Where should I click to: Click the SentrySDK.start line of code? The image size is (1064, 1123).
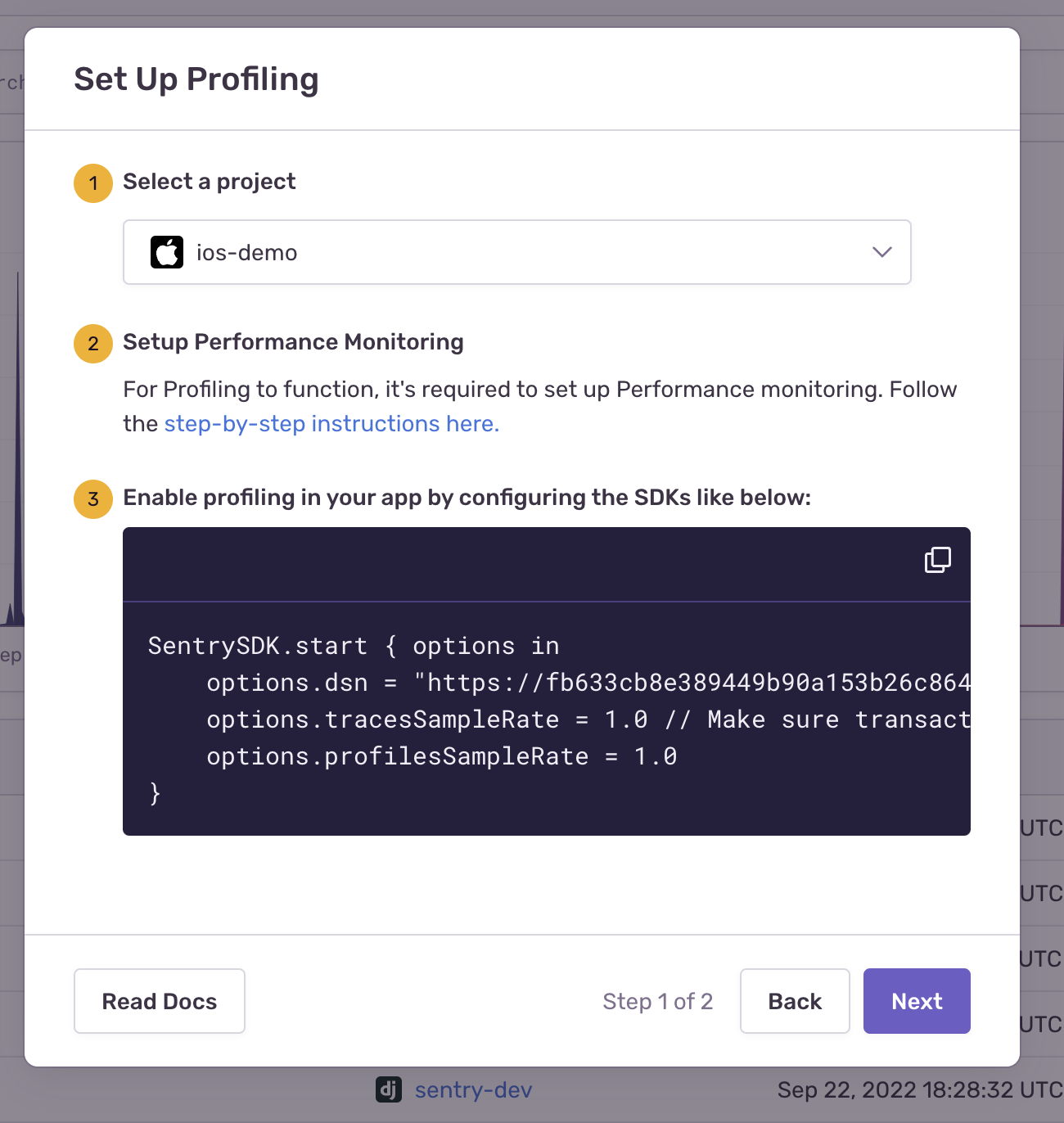(354, 646)
